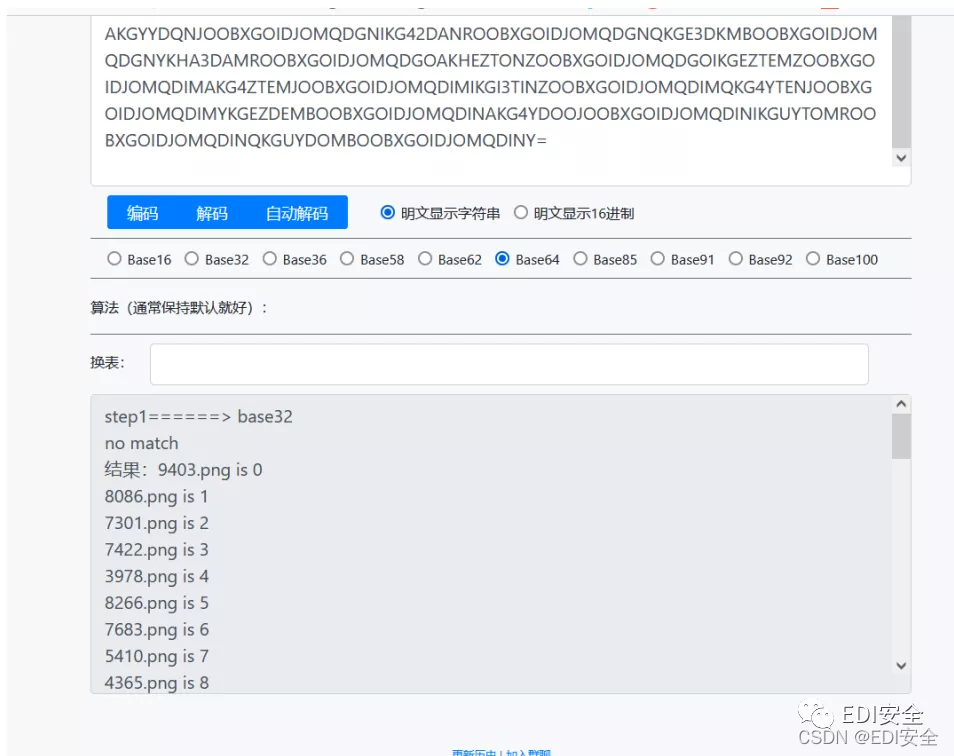Screen dimensions: 954x756
Task: Click the '5410.png is 7' result line
Action: click(x=156, y=656)
